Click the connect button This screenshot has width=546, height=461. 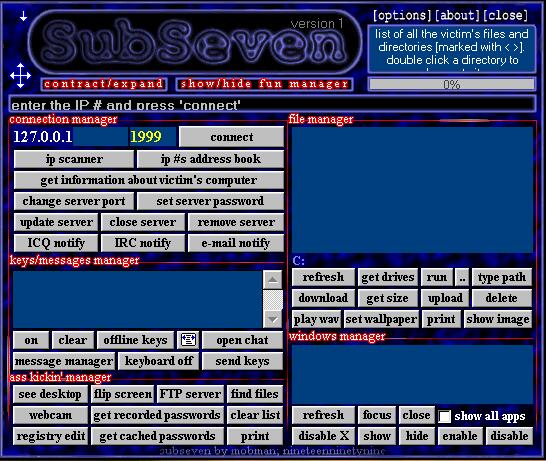(x=232, y=137)
